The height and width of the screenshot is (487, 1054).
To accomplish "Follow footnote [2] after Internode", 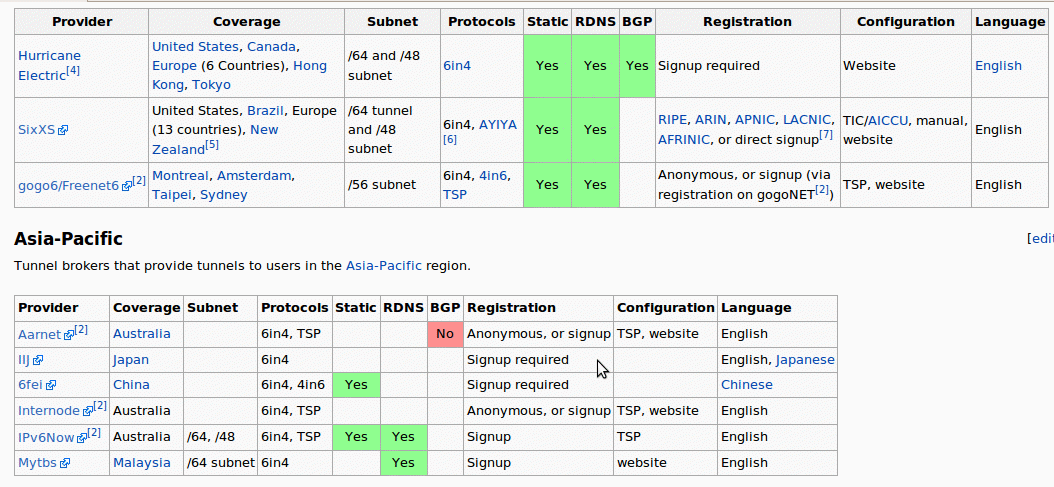I will click(x=100, y=406).
